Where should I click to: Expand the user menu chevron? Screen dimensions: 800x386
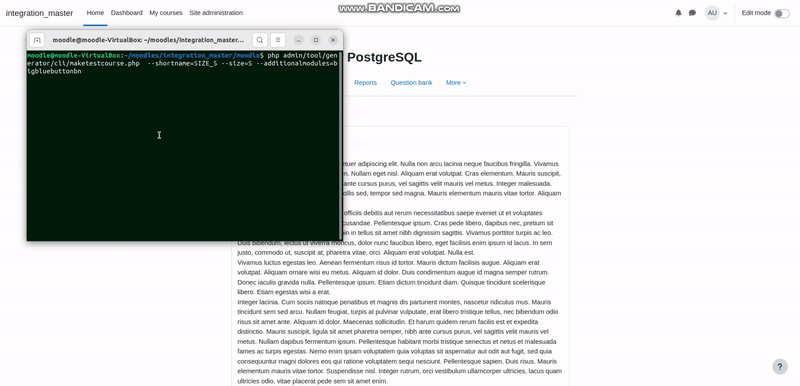coord(725,13)
